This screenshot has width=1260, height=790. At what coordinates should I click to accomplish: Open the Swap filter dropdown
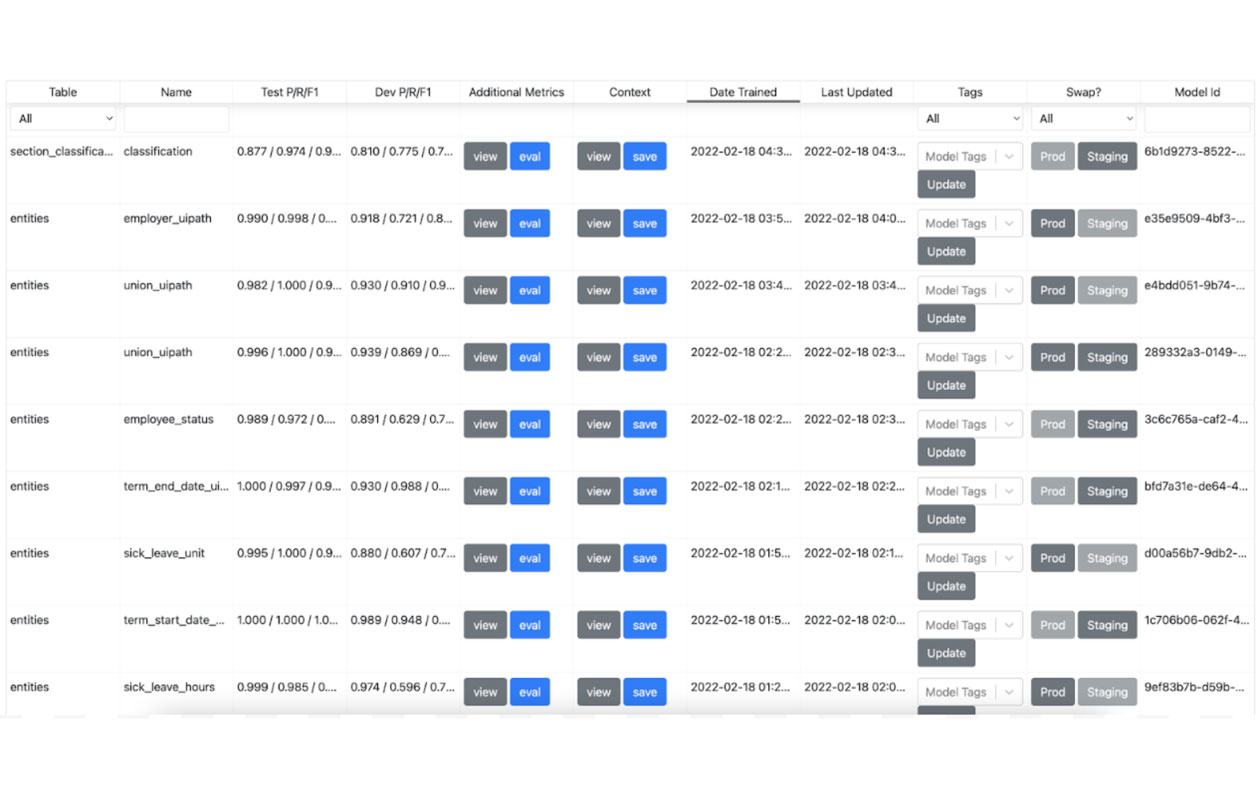coord(1083,118)
